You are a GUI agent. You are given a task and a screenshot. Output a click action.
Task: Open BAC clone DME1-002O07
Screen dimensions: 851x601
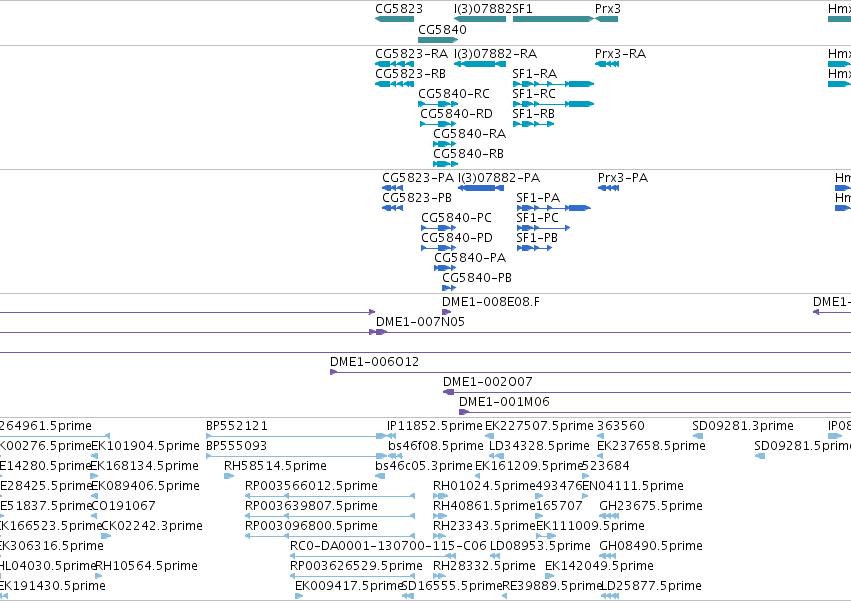647,392
